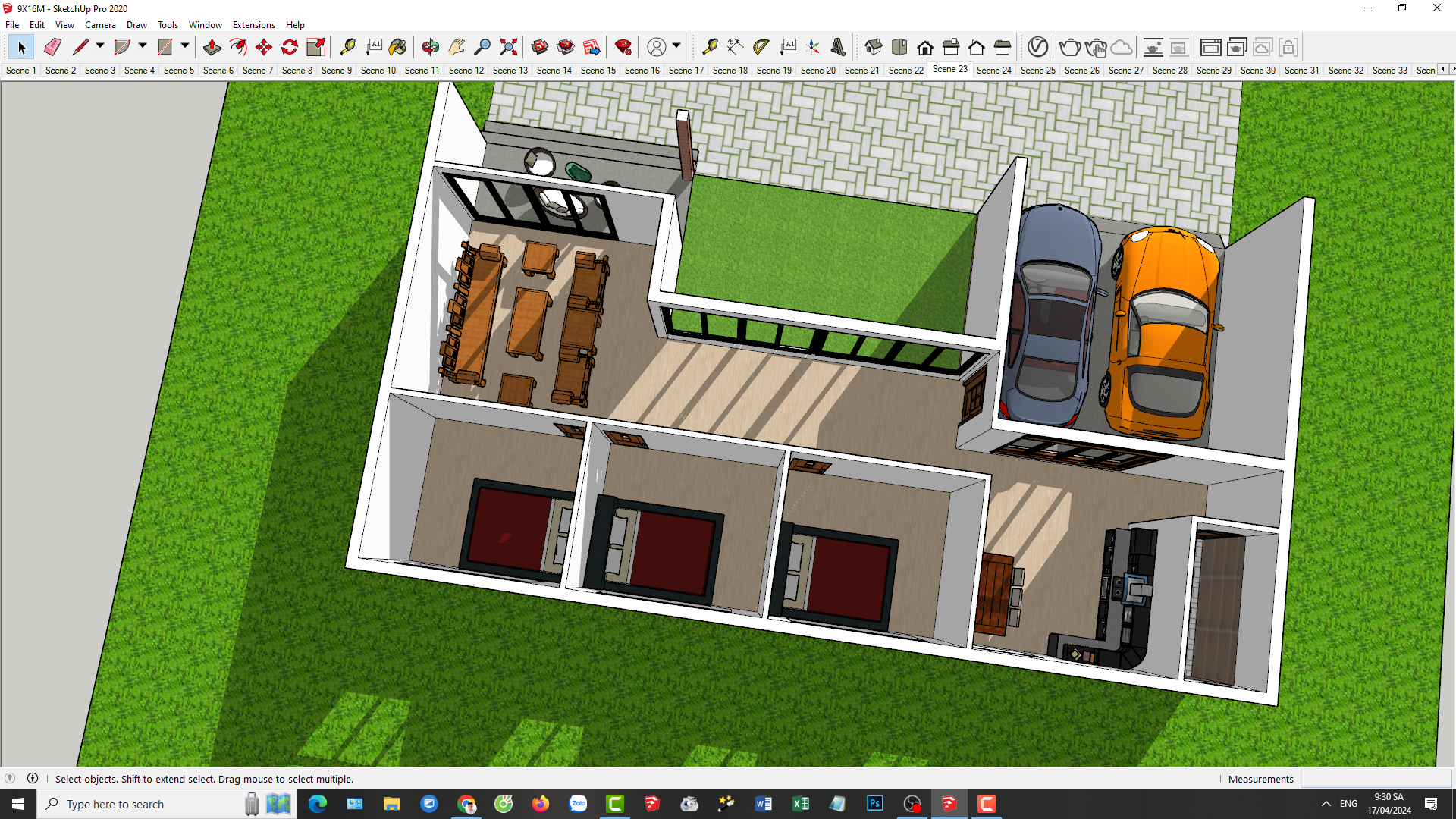Select the Rotate tool
This screenshot has width=1456, height=819.
[x=290, y=47]
